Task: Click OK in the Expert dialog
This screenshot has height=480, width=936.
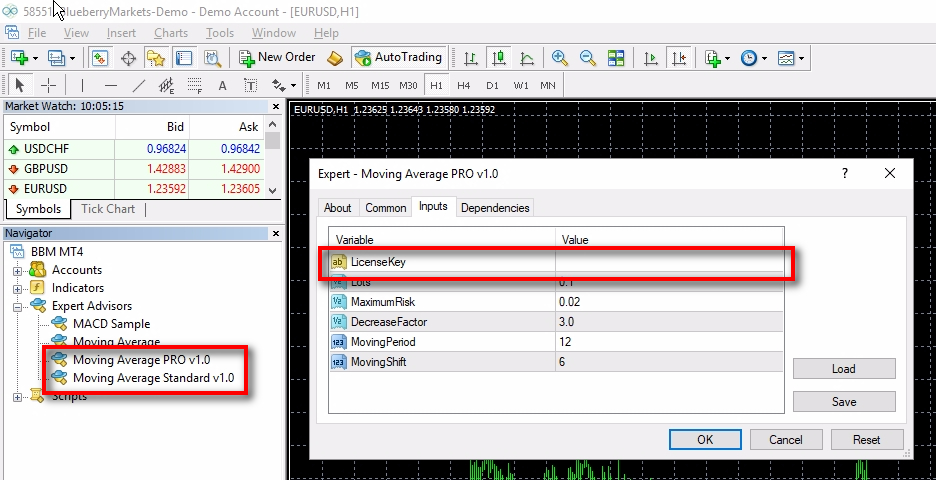Action: [x=705, y=439]
